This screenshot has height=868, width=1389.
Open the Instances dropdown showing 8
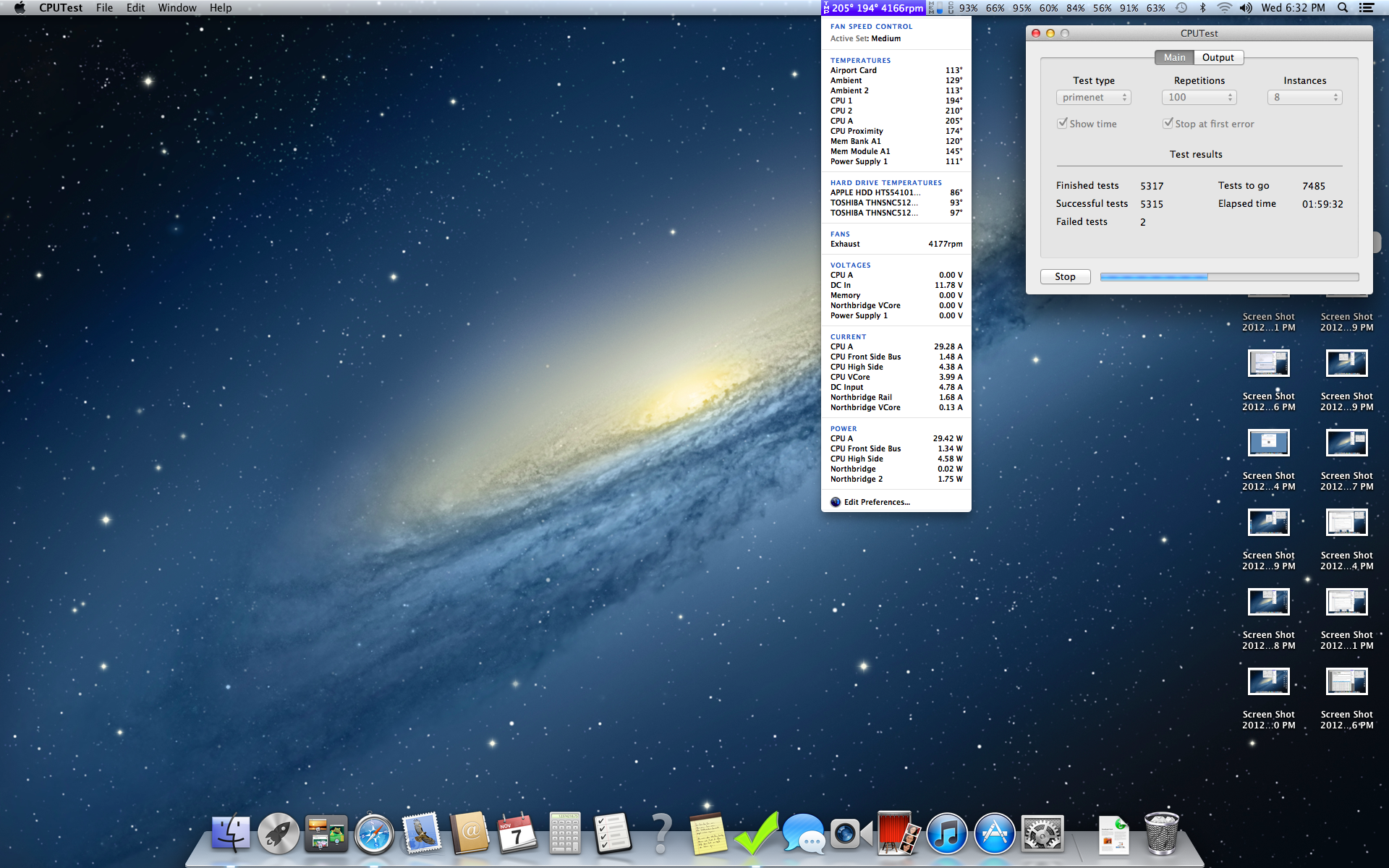(x=1304, y=98)
